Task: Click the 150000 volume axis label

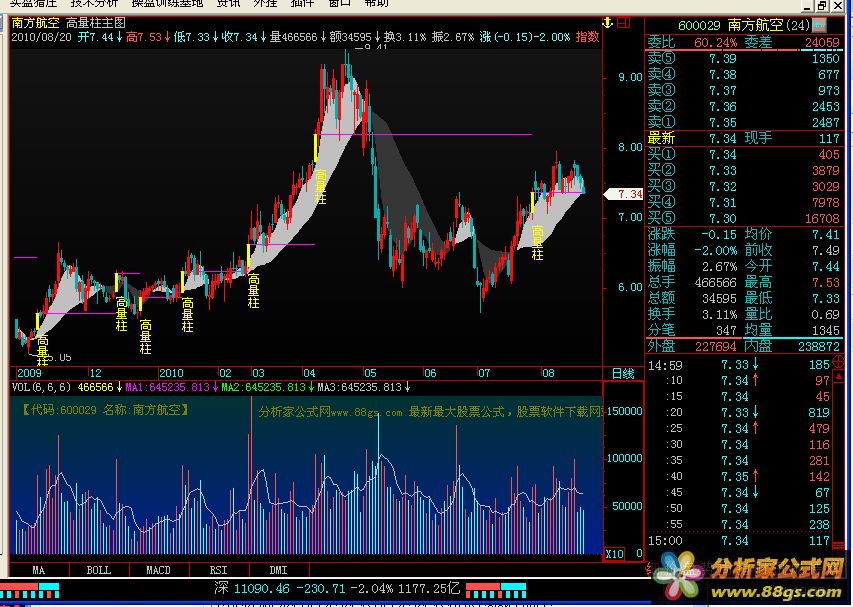Action: tap(625, 411)
